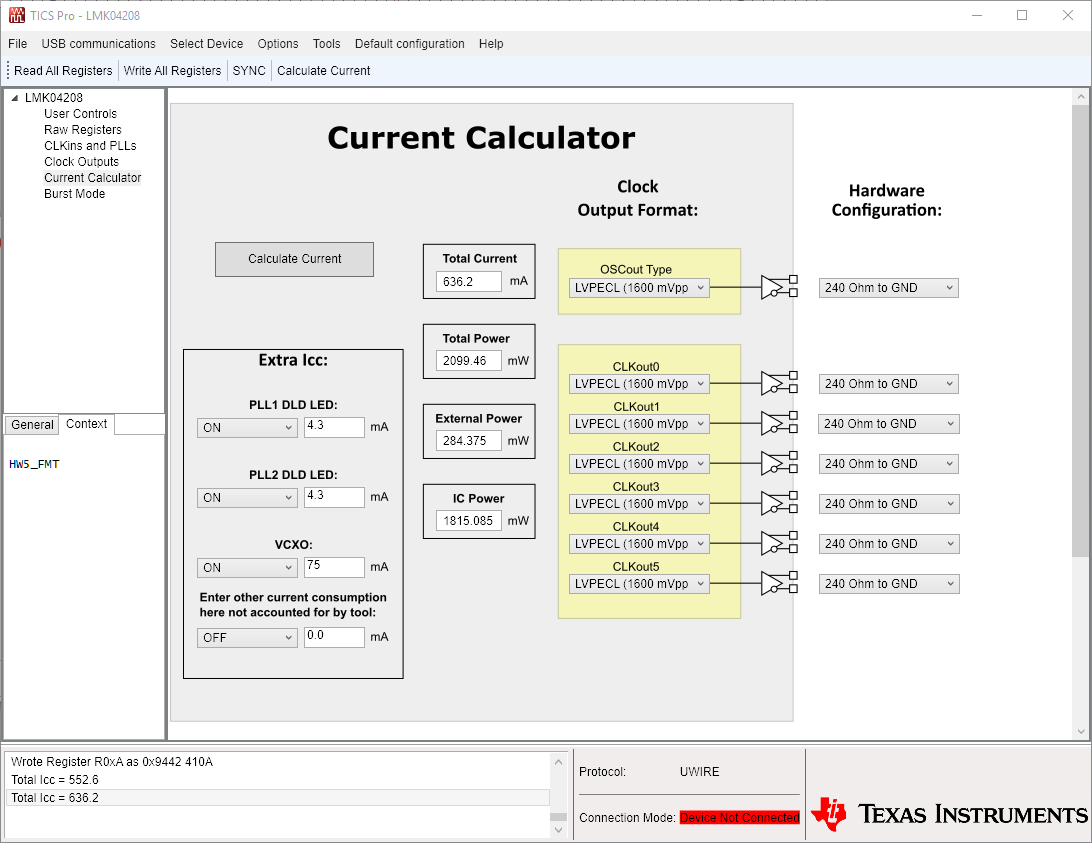Viewport: 1092px width, 843px height.
Task: Click the CLKout0 output buffer symbol
Action: click(779, 383)
